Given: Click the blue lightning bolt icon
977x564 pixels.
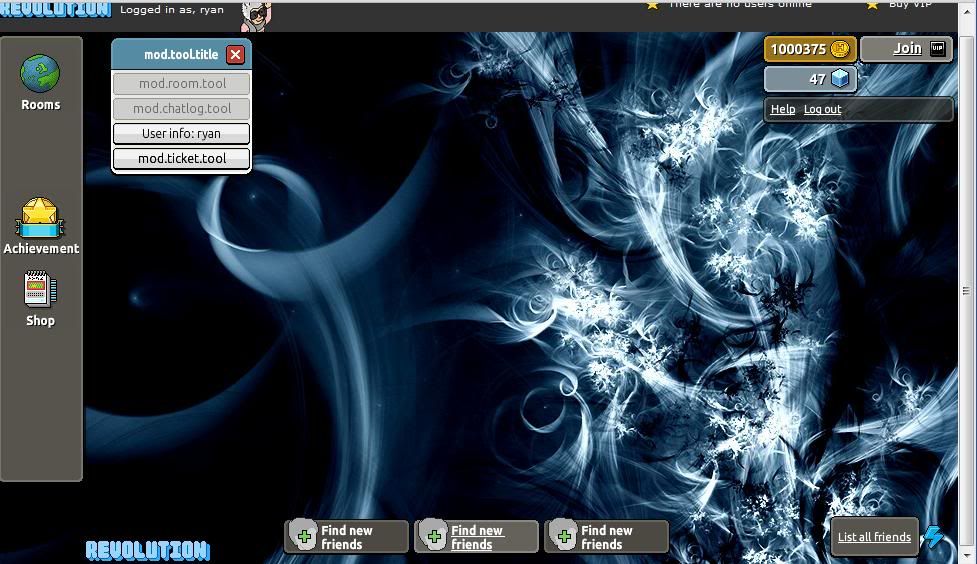Looking at the screenshot, I should pos(933,537).
